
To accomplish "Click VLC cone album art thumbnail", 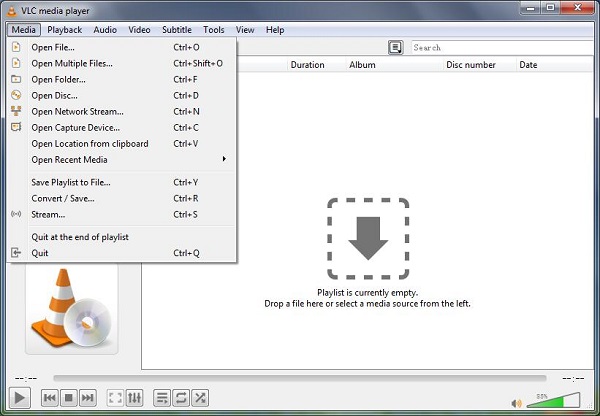I will pos(72,308).
